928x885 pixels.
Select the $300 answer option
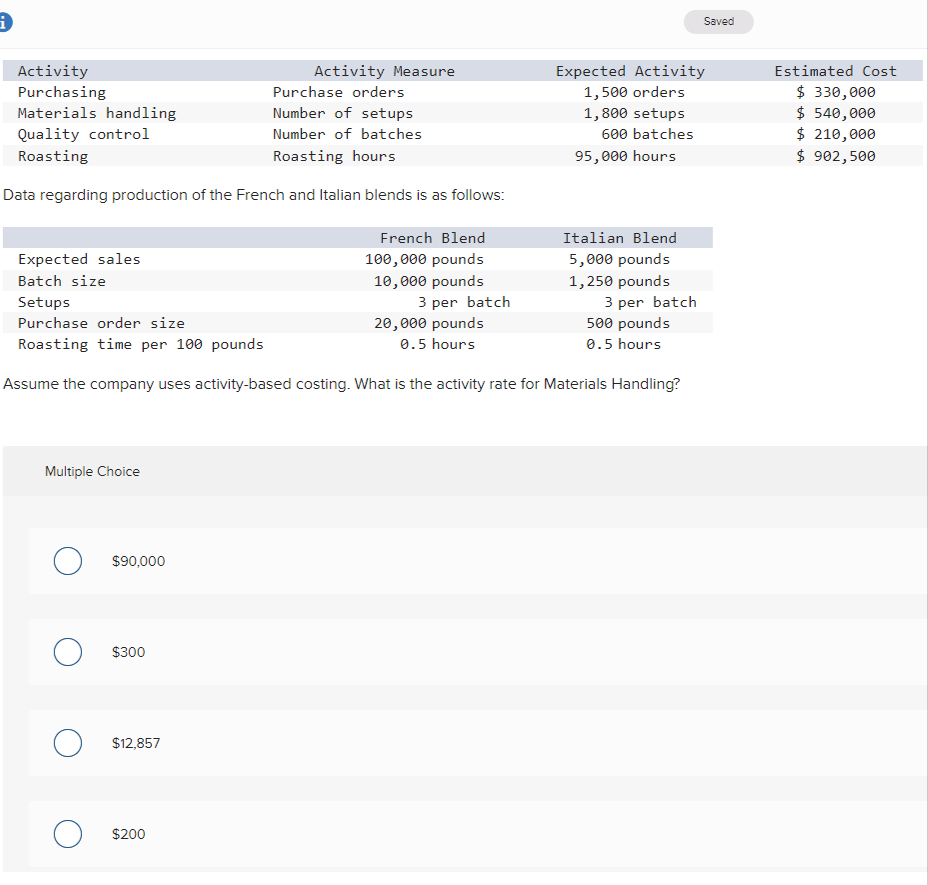67,652
